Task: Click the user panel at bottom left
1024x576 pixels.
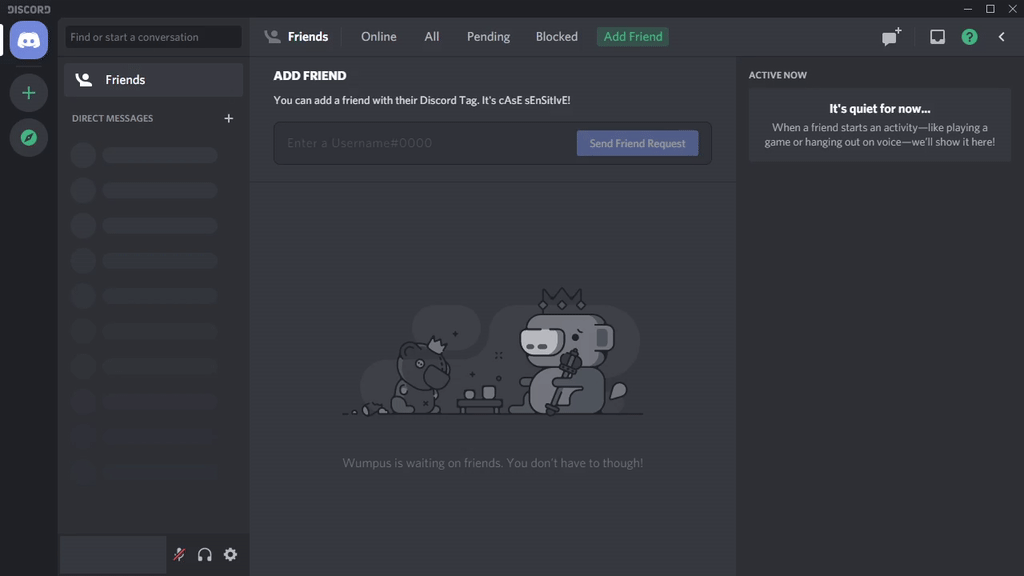Action: pyautogui.click(x=113, y=554)
